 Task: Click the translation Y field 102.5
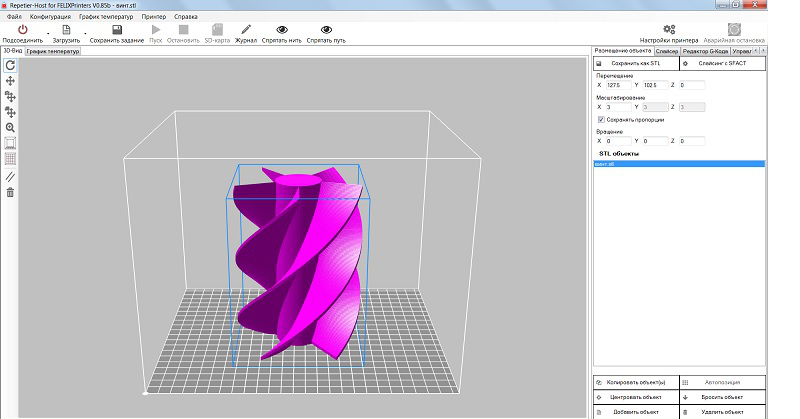pyautogui.click(x=655, y=85)
